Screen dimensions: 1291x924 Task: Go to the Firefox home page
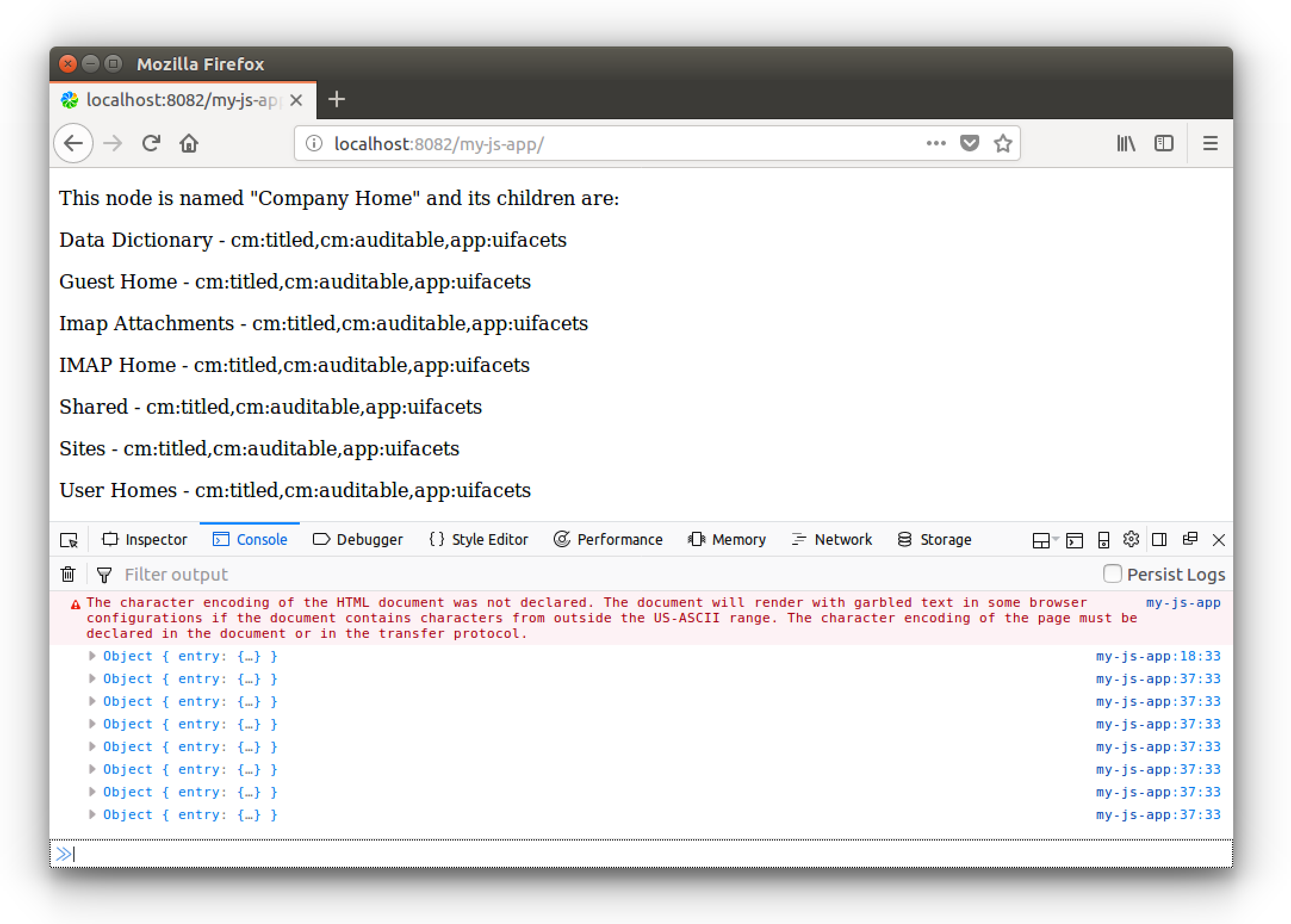(x=189, y=143)
